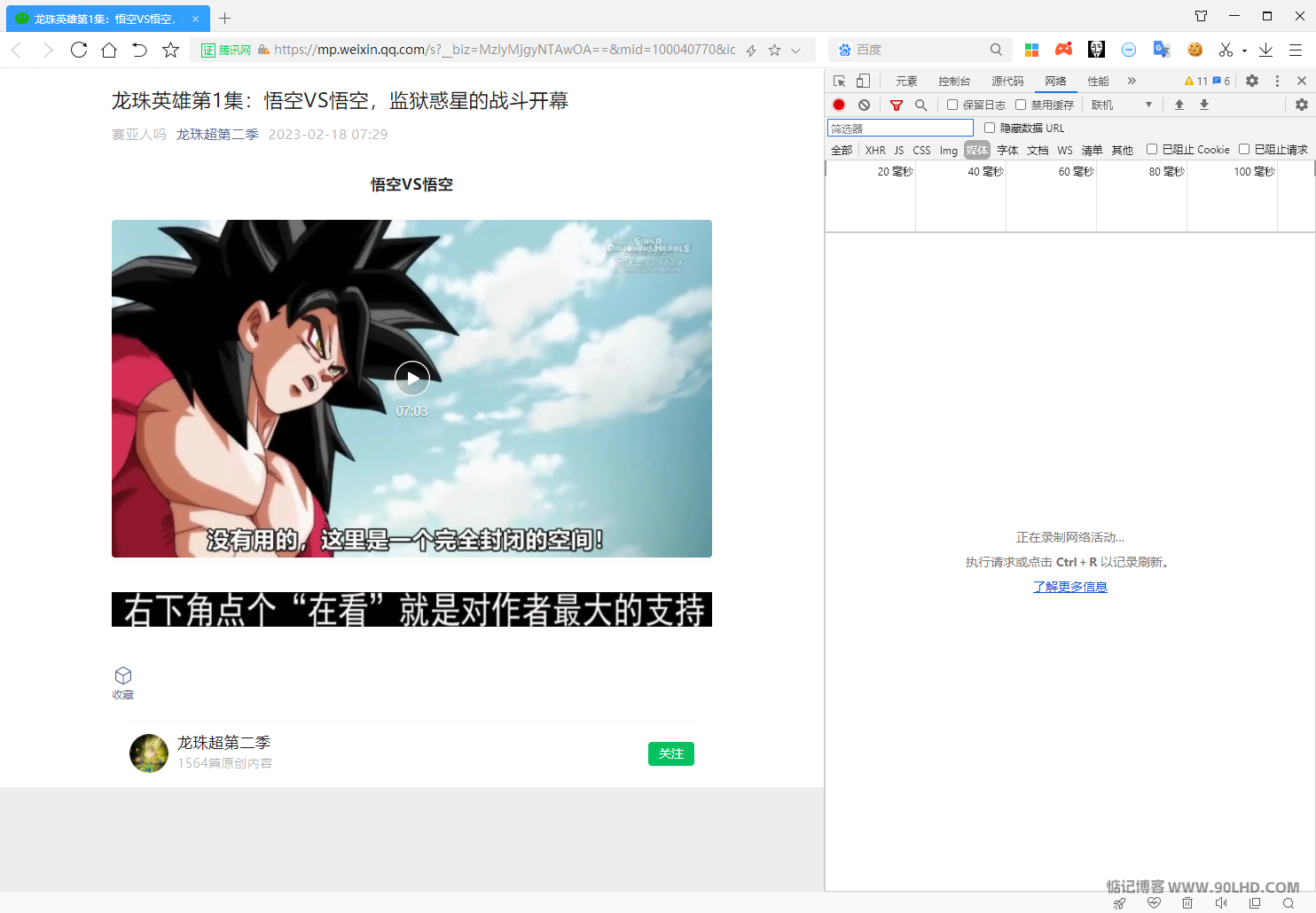The height and width of the screenshot is (913, 1316).
Task: Open the 了解更多信息 link
Action: (x=1070, y=587)
